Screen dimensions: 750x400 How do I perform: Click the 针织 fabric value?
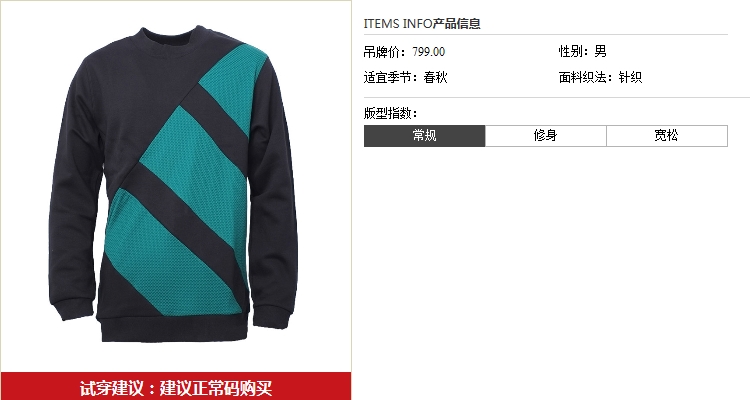630,77
